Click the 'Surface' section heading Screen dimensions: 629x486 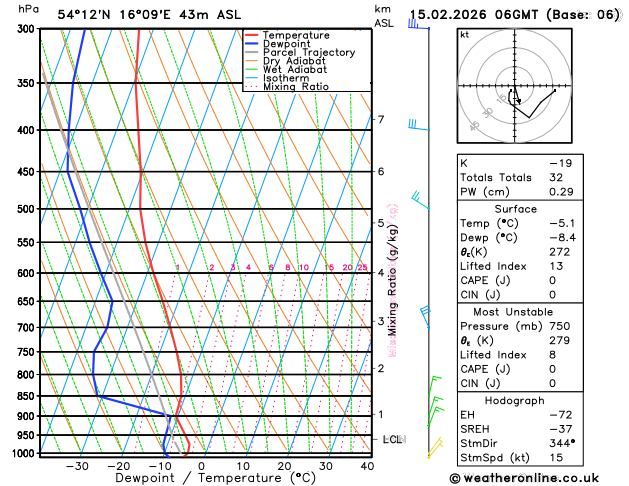tap(515, 209)
